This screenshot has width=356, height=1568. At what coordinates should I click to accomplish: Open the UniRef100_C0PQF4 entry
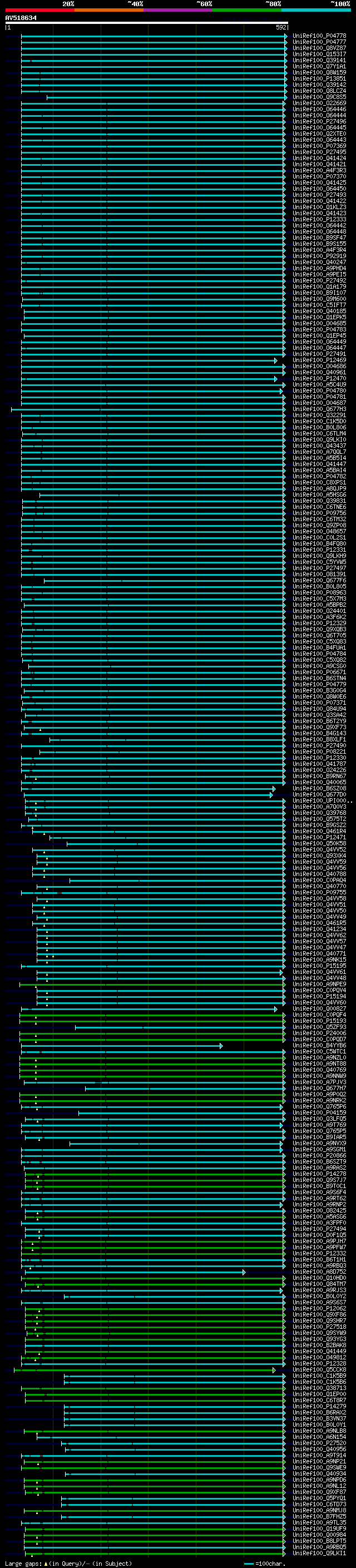coord(319,1015)
